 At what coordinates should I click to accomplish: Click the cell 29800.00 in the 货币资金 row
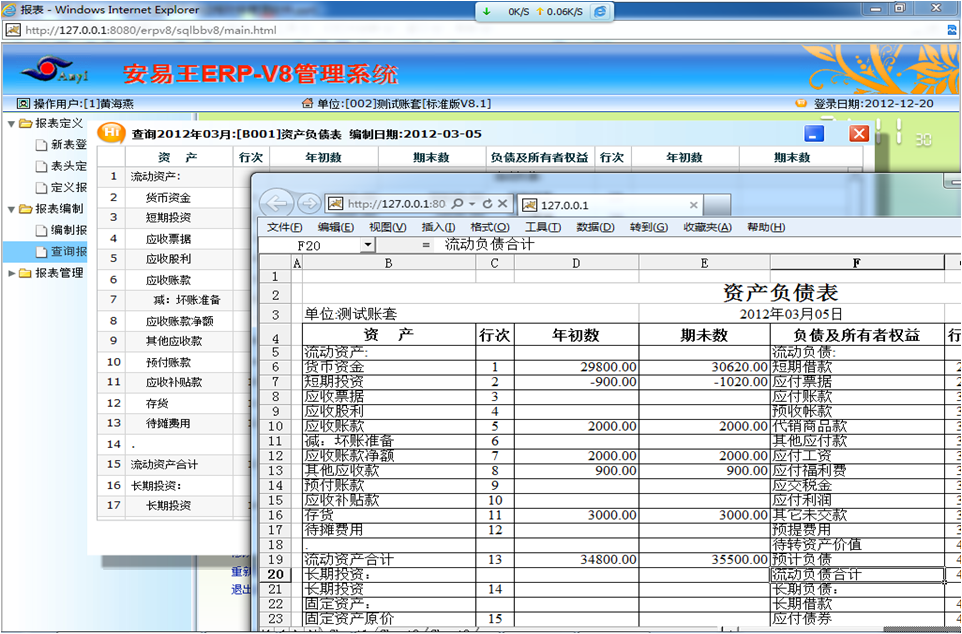click(576, 367)
